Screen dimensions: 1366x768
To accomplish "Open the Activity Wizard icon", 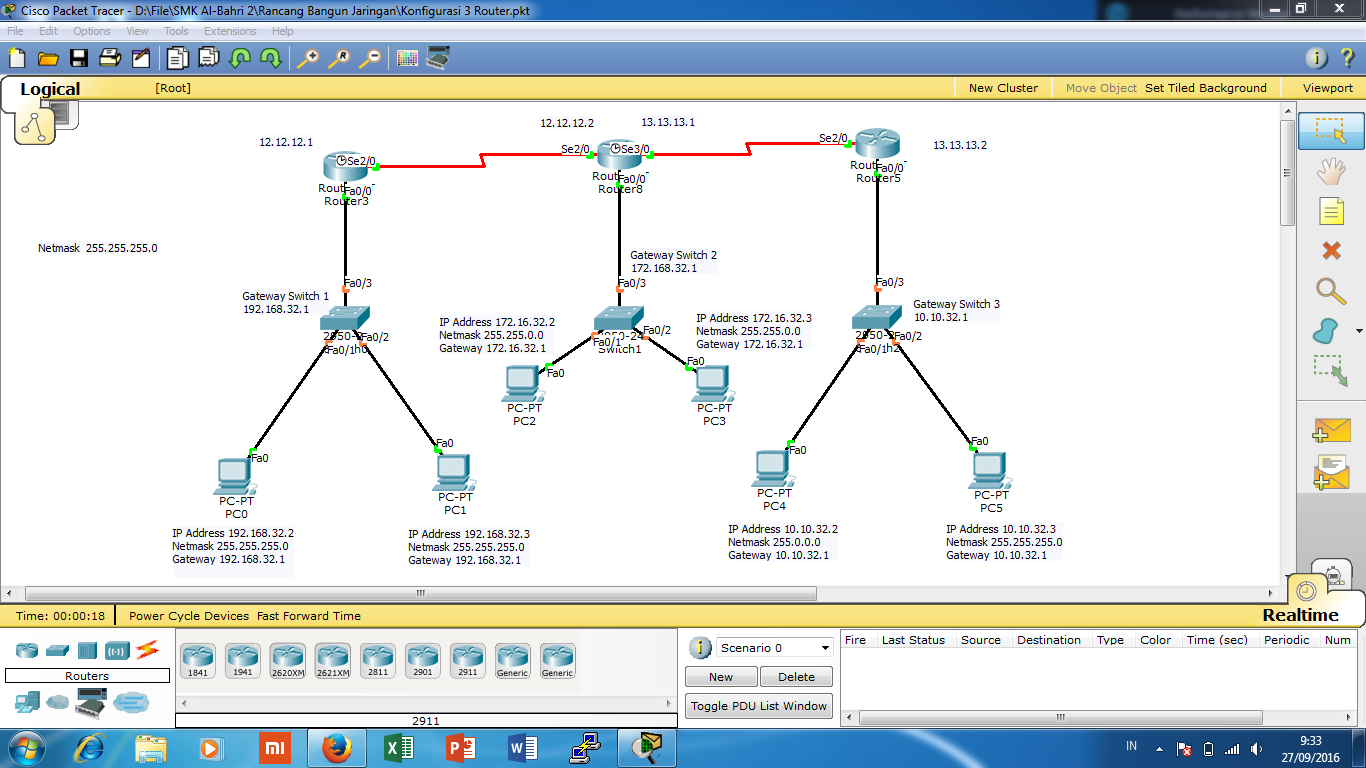I will [140, 58].
